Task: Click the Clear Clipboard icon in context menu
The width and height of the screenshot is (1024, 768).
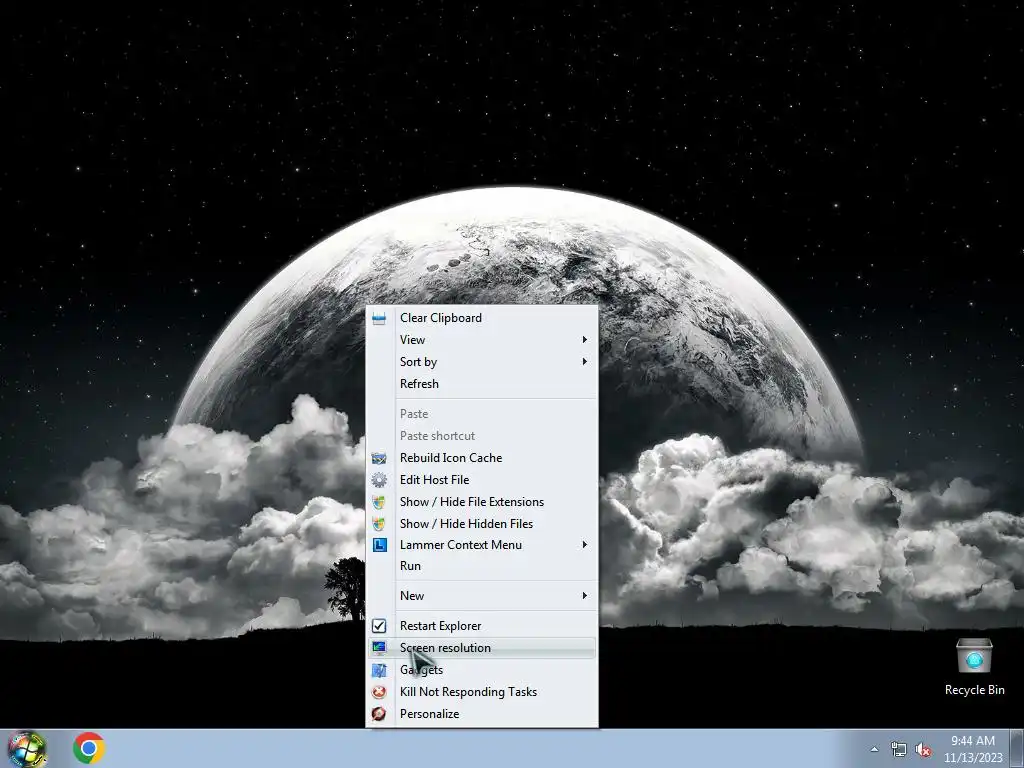Action: coord(379,318)
